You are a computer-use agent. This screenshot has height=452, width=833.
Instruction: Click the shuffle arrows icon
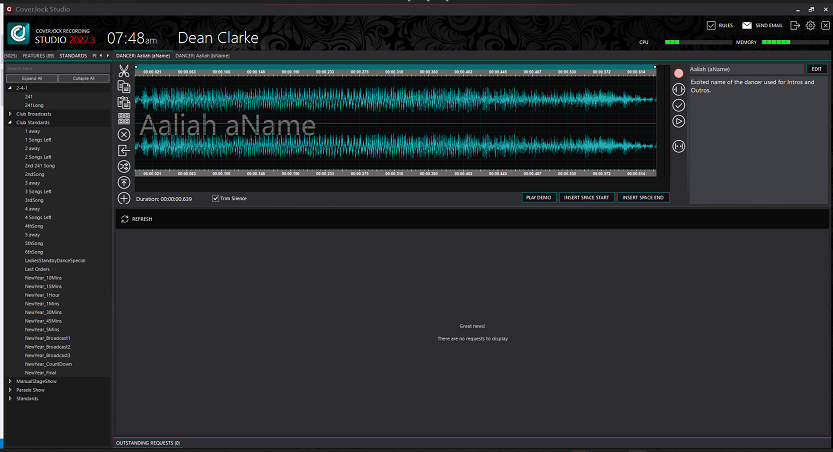(124, 166)
